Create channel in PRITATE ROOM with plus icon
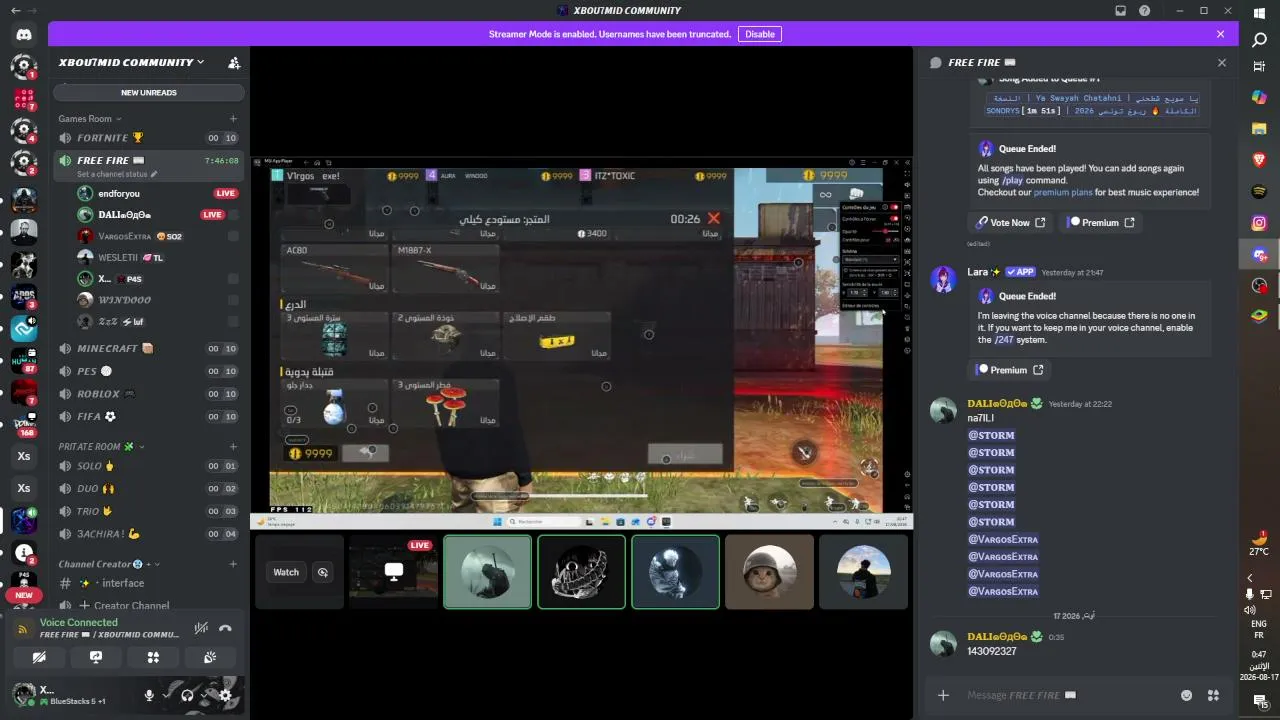The image size is (1280, 720). [x=233, y=447]
